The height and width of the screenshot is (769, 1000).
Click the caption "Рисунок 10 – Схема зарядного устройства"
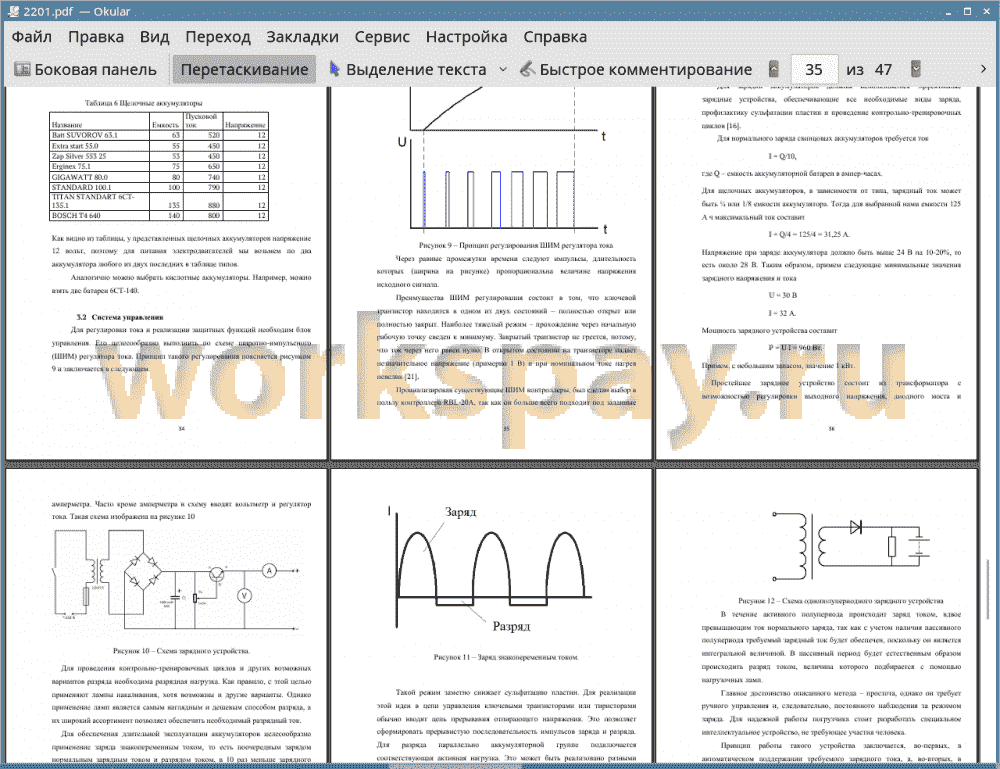tap(182, 651)
